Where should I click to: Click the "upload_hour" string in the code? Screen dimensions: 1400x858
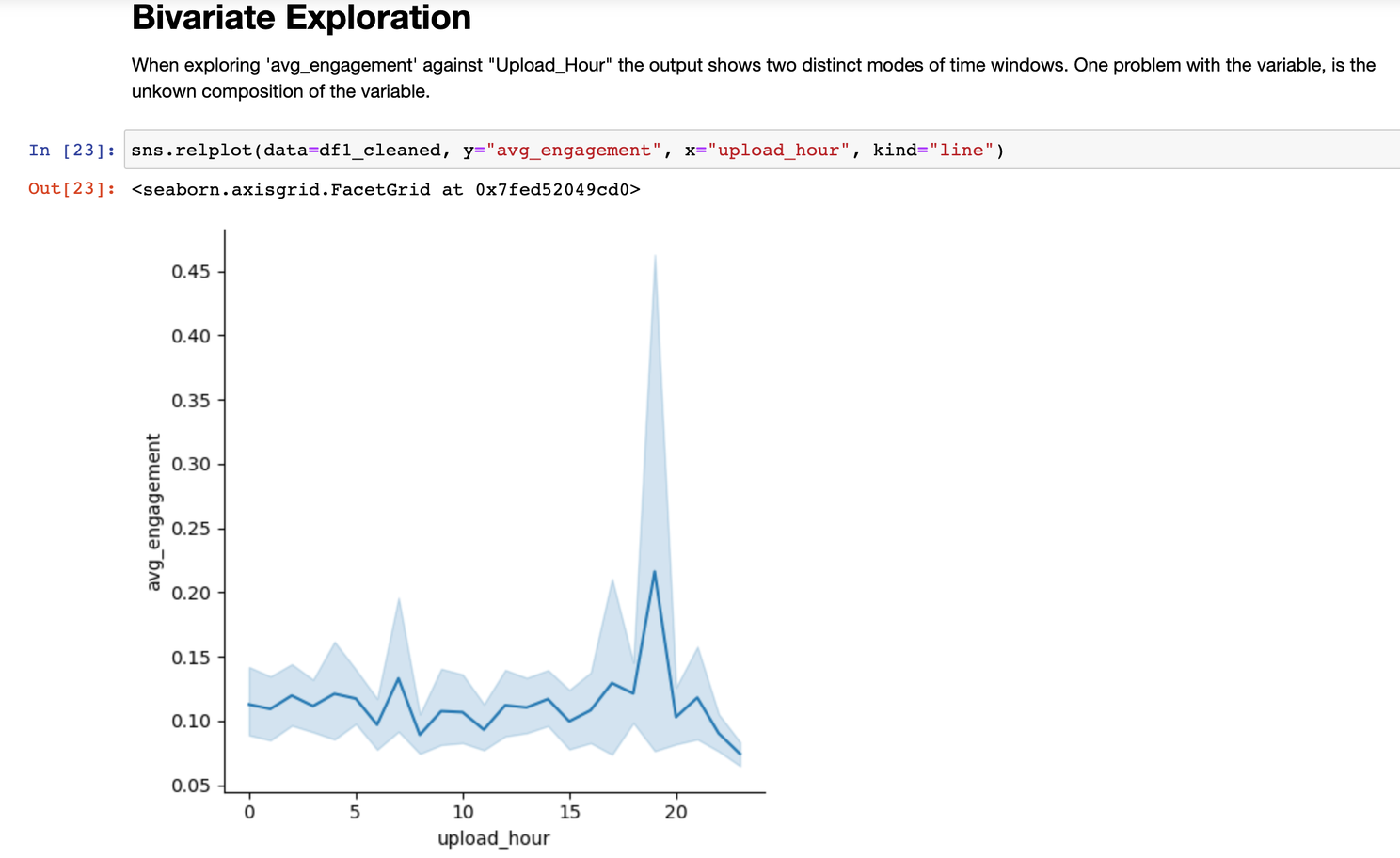coord(778,151)
